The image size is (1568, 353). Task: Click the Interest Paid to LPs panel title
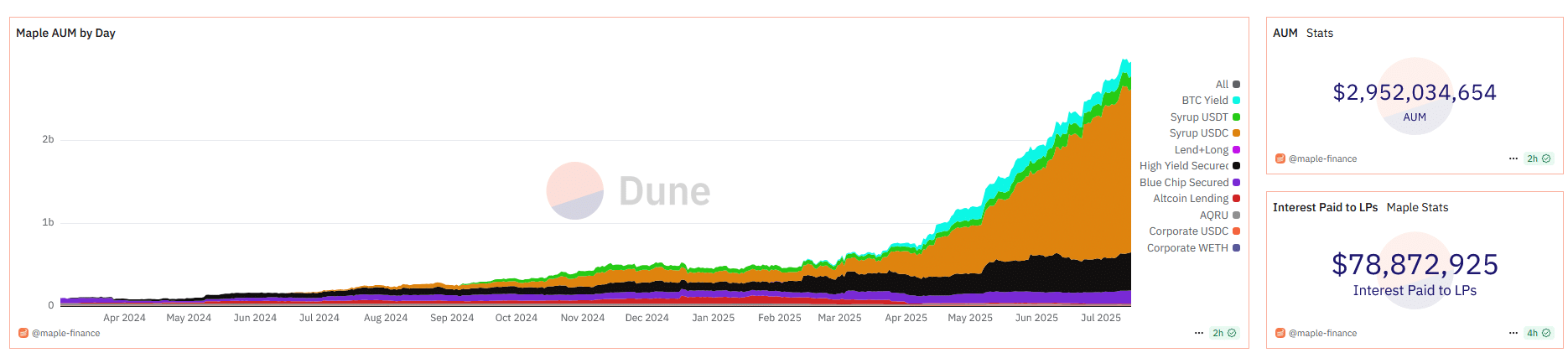(x=1325, y=207)
